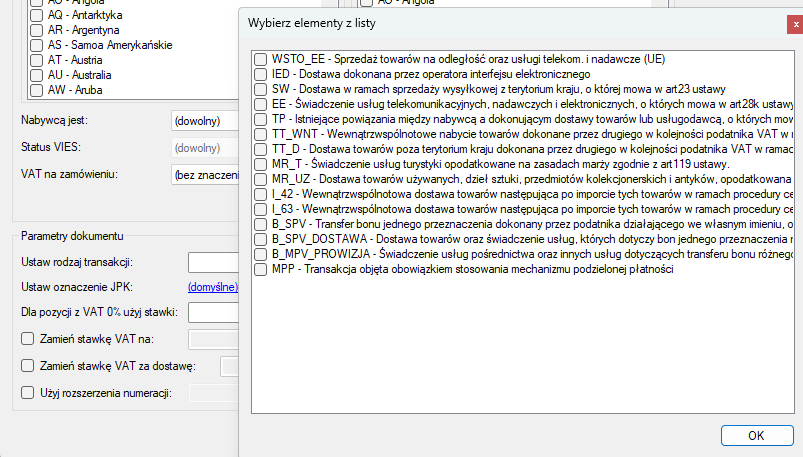Enable 'Zamień stawkę VAT na' checkbox
This screenshot has height=457, width=803.
(28, 340)
